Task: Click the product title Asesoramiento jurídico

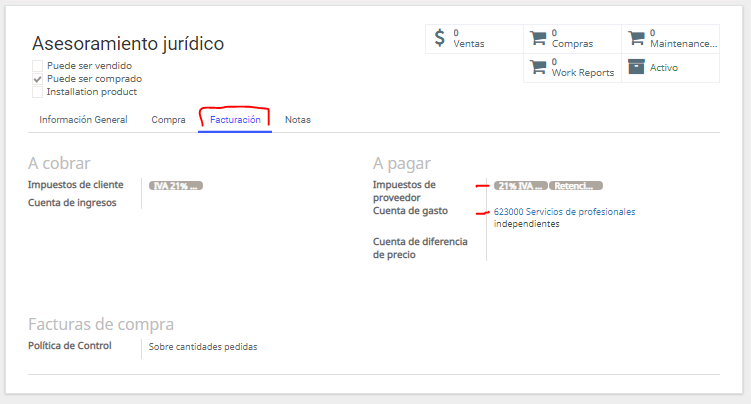Action: click(x=128, y=44)
